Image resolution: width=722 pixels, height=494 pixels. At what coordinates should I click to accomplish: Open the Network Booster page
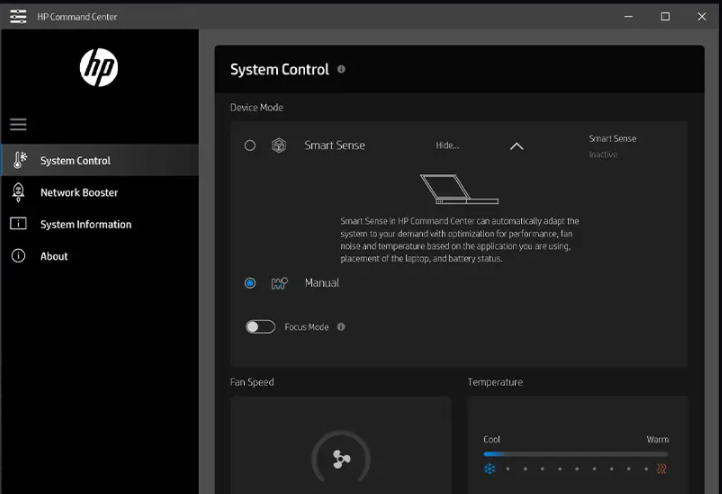coord(79,192)
